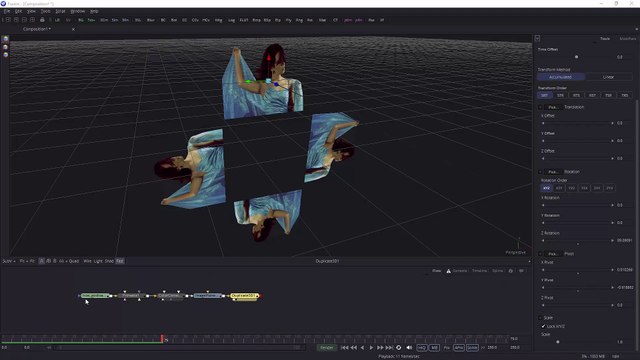Toggle the Scale section checkbox
The image size is (640, 360).
[x=540, y=318]
